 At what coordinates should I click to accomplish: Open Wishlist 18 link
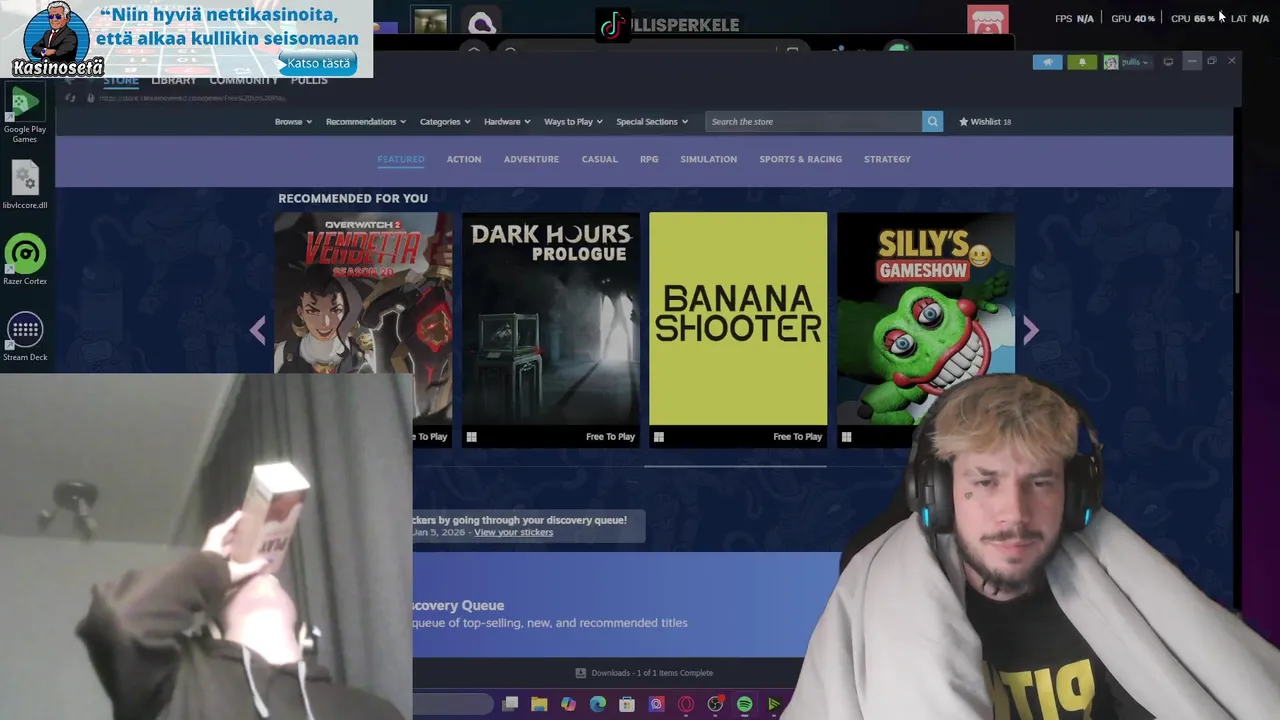pos(985,122)
